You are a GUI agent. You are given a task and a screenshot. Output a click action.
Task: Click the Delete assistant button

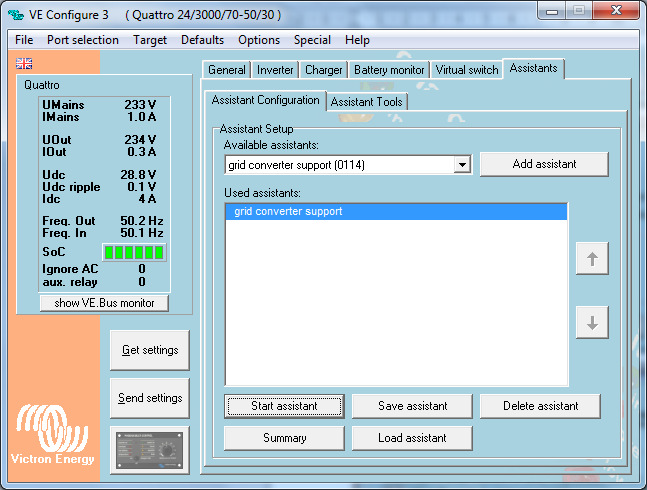(x=540, y=406)
